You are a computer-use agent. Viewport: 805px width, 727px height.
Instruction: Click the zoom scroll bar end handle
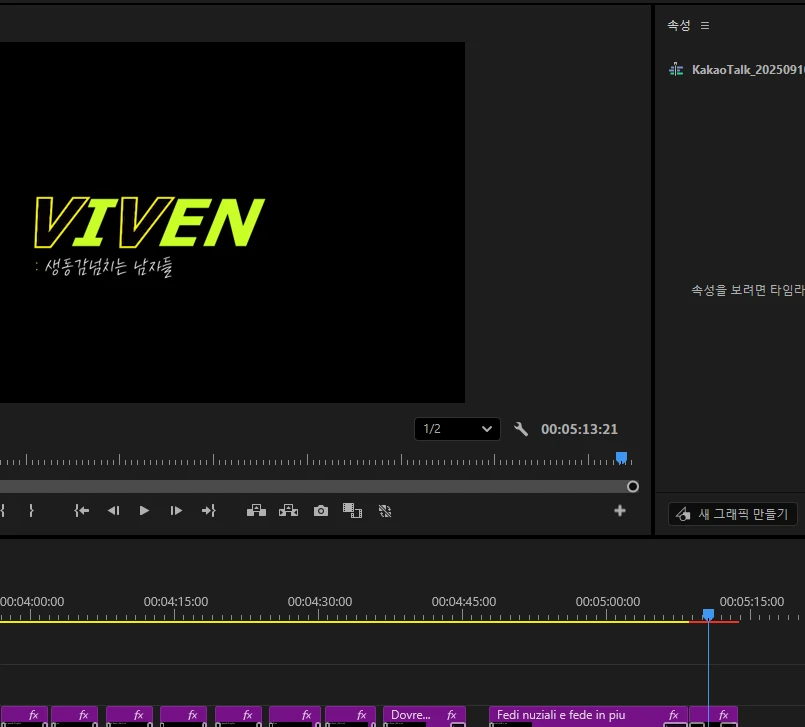633,486
